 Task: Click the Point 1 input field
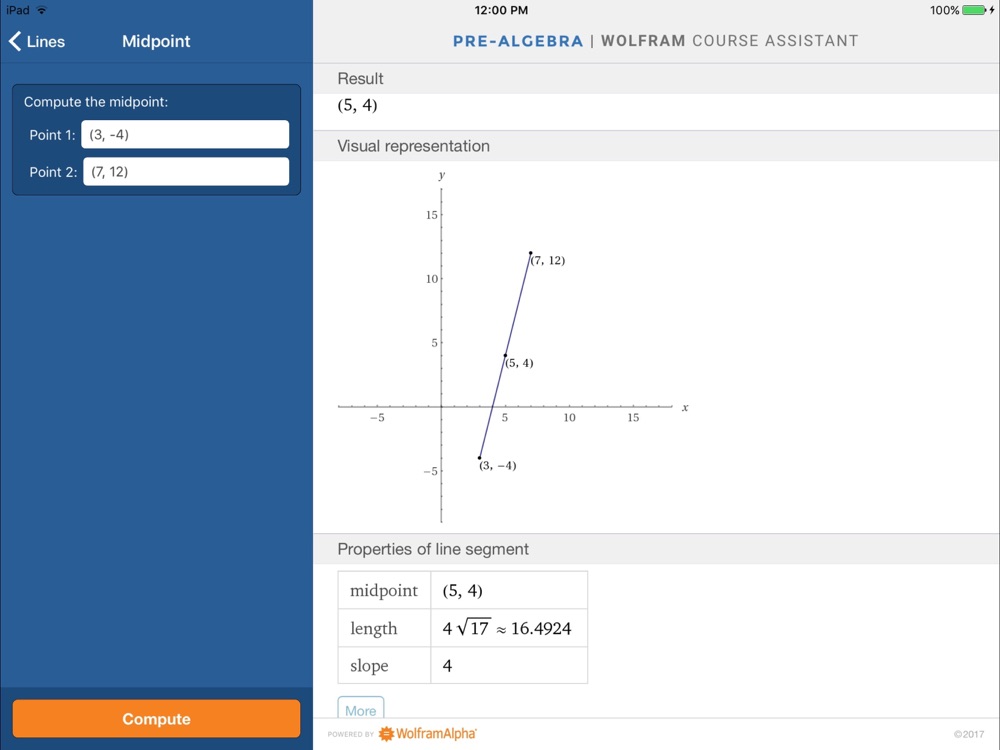pos(185,135)
